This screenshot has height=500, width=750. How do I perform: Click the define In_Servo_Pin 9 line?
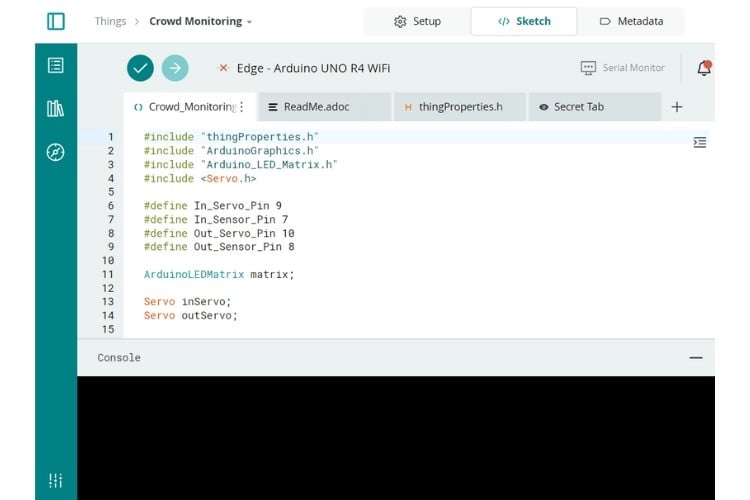[x=213, y=206]
